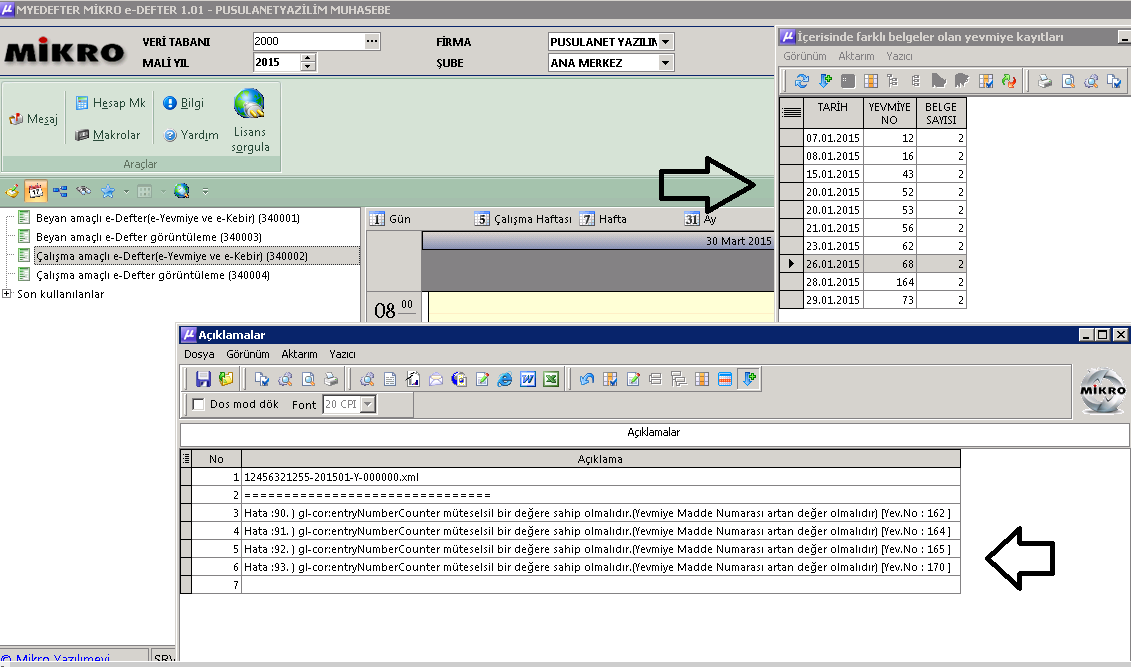Open Yardım help button
Viewport: 1131px width, 667px height.
tap(191, 135)
